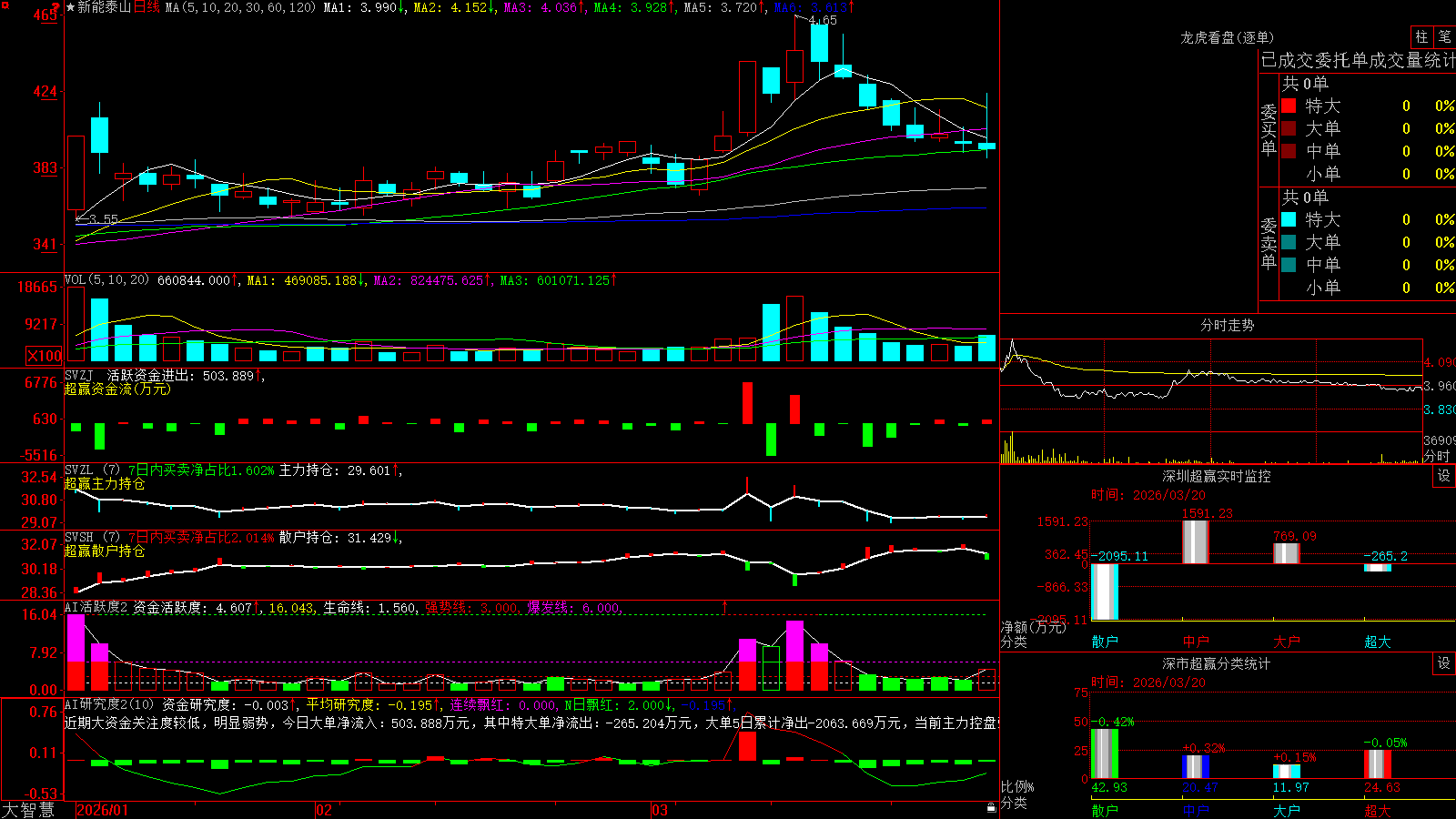Click the 3.55 low price annotation
The image size is (1456, 819).
(103, 219)
